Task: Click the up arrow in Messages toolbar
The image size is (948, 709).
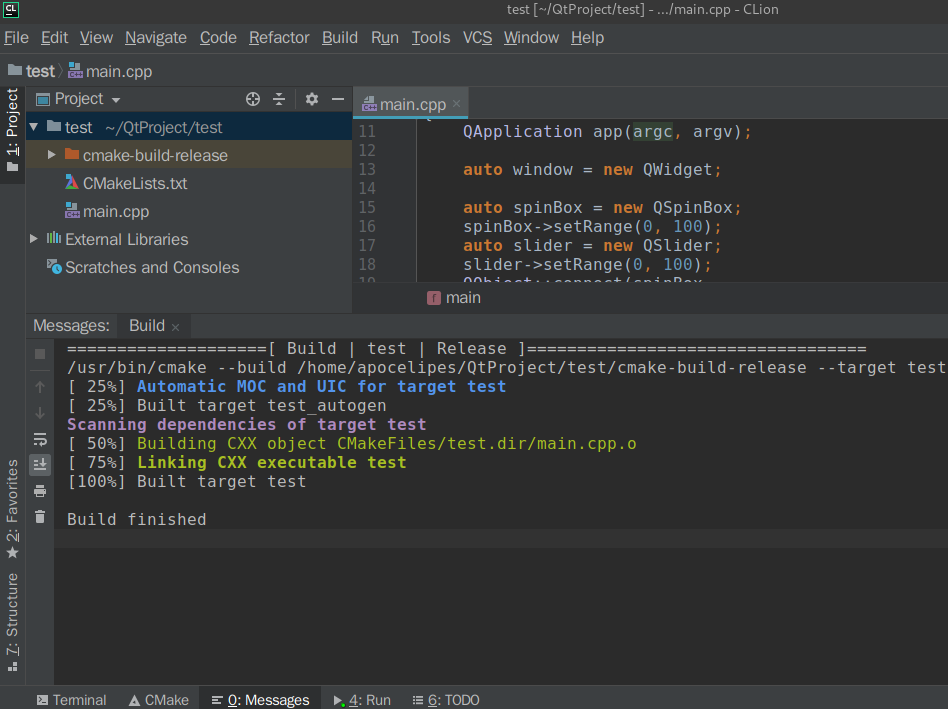Action: 40,387
